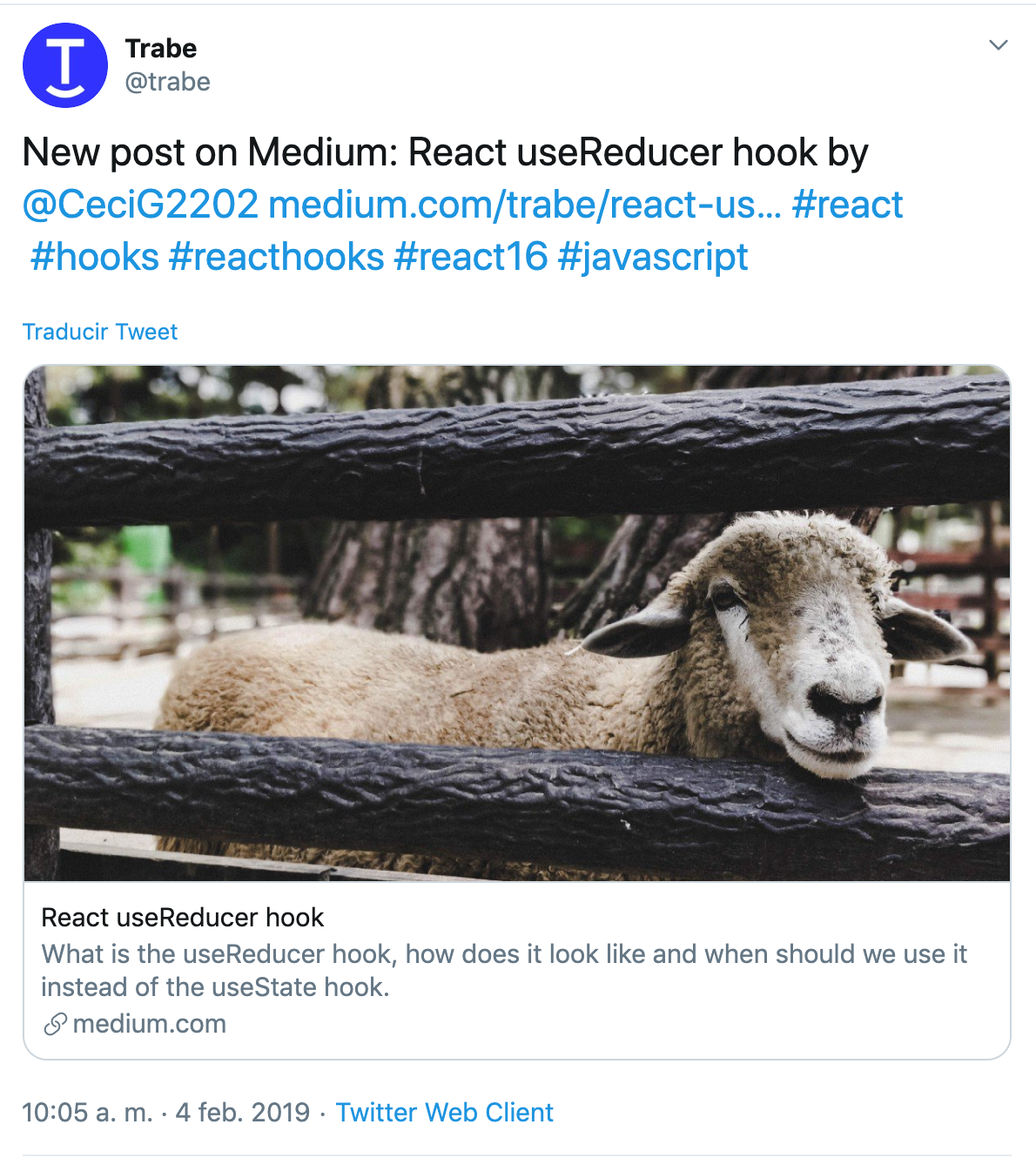Open the #javascript hashtag

(653, 258)
